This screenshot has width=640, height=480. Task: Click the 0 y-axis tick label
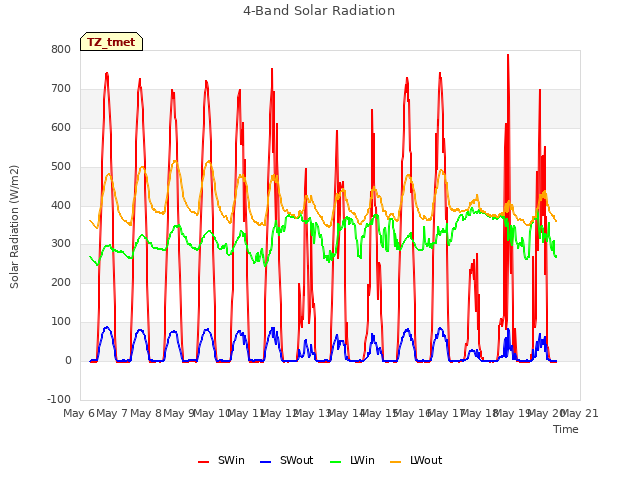click(x=68, y=360)
